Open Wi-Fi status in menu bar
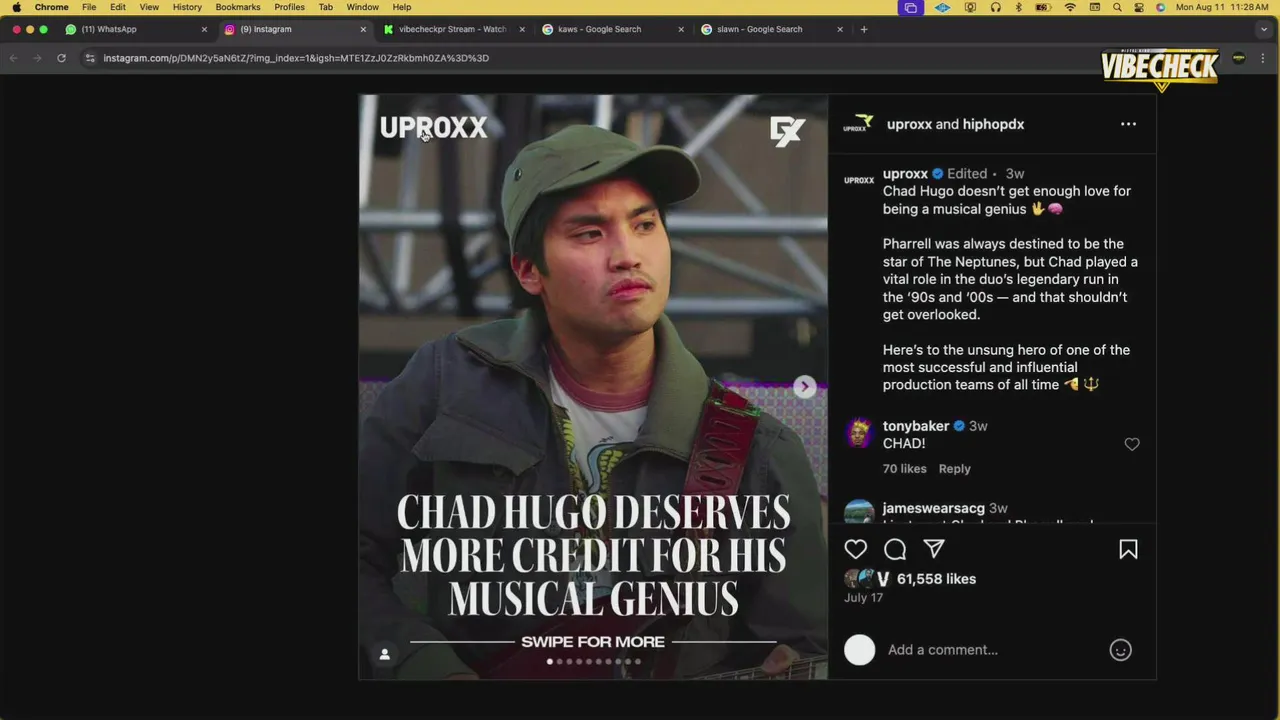The height and width of the screenshot is (720, 1280). point(1070,7)
